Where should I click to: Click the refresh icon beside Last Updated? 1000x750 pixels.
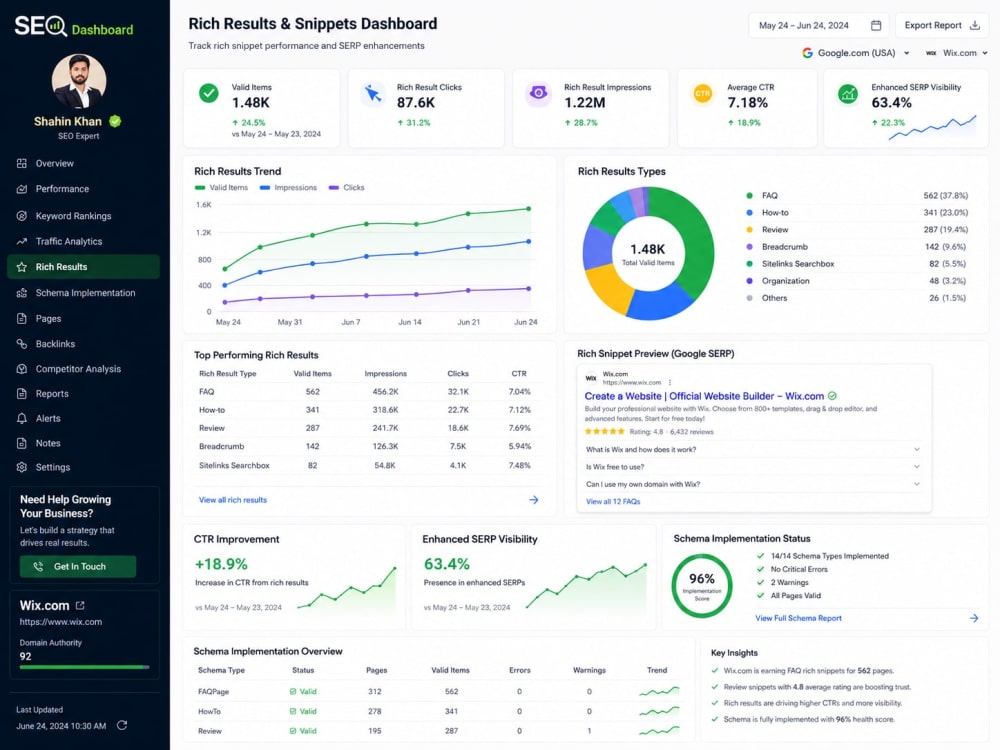(x=122, y=725)
